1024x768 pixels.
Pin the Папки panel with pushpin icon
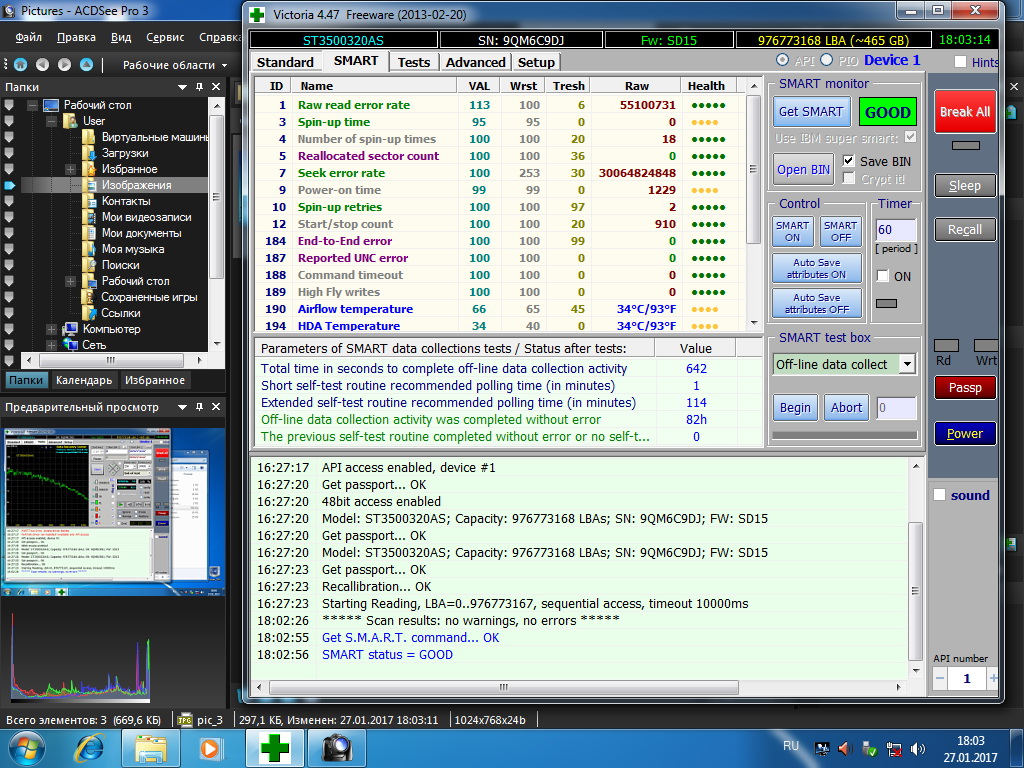(200, 87)
